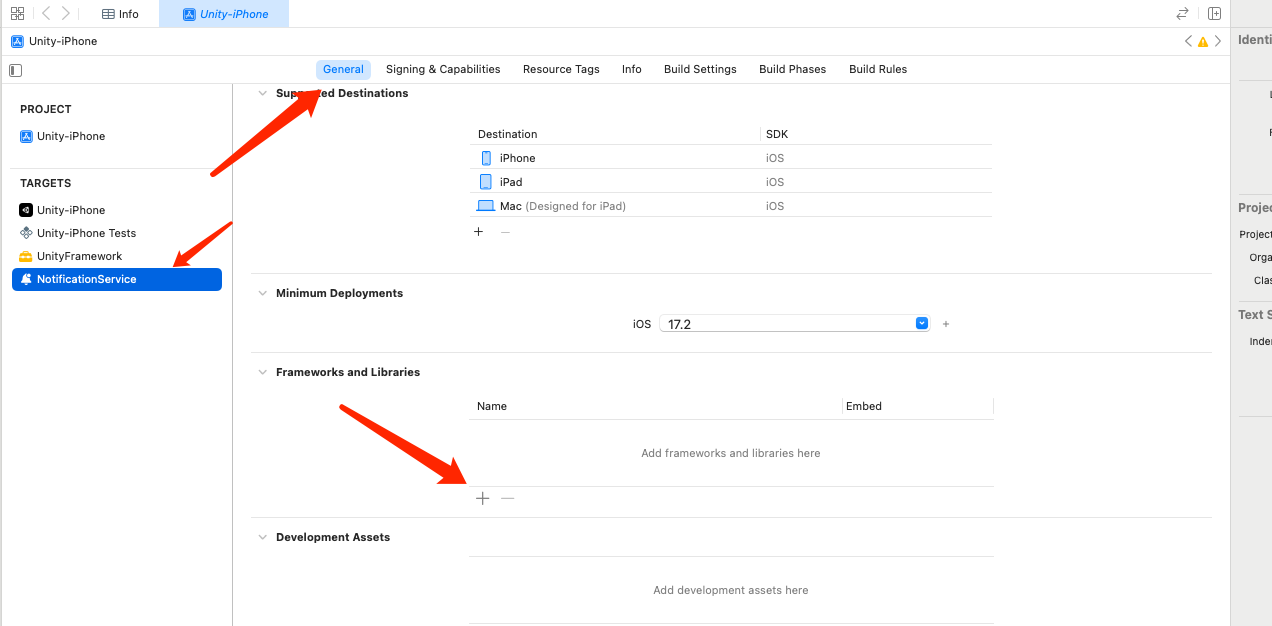The height and width of the screenshot is (626, 1272).
Task: Add another minimum deployment with plus
Action: tap(946, 324)
